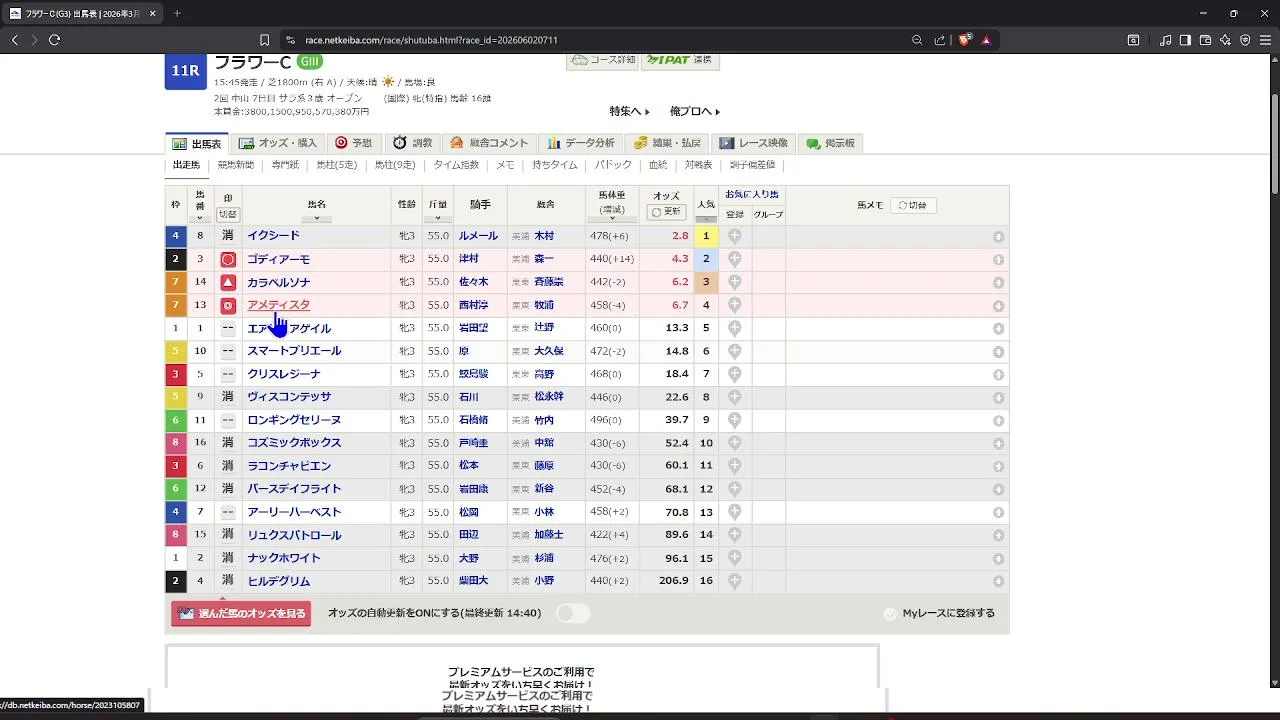Open horse memo icon for ヒルデグリム row
The width and height of the screenshot is (1280, 720).
coord(998,582)
